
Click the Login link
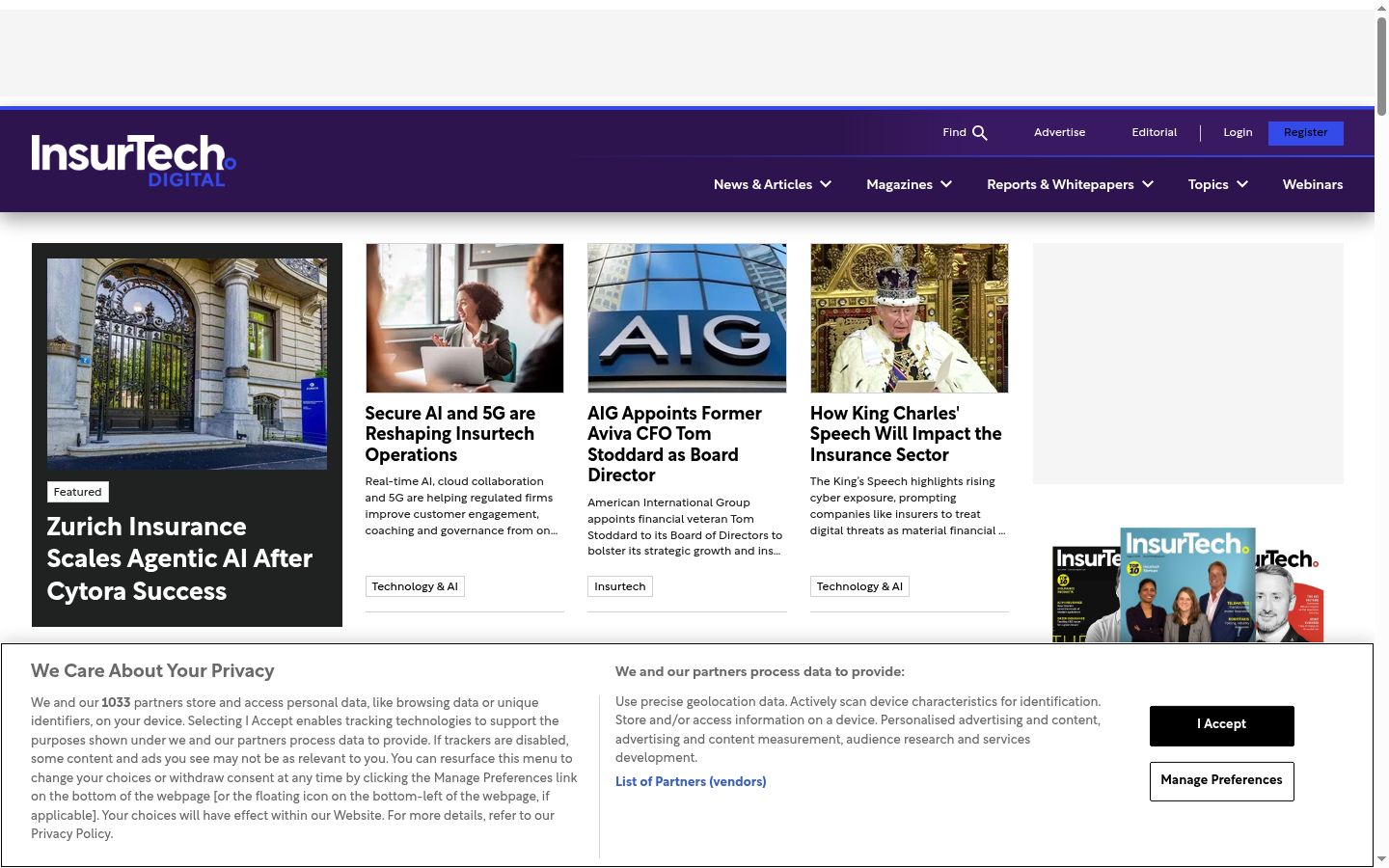[x=1238, y=132]
